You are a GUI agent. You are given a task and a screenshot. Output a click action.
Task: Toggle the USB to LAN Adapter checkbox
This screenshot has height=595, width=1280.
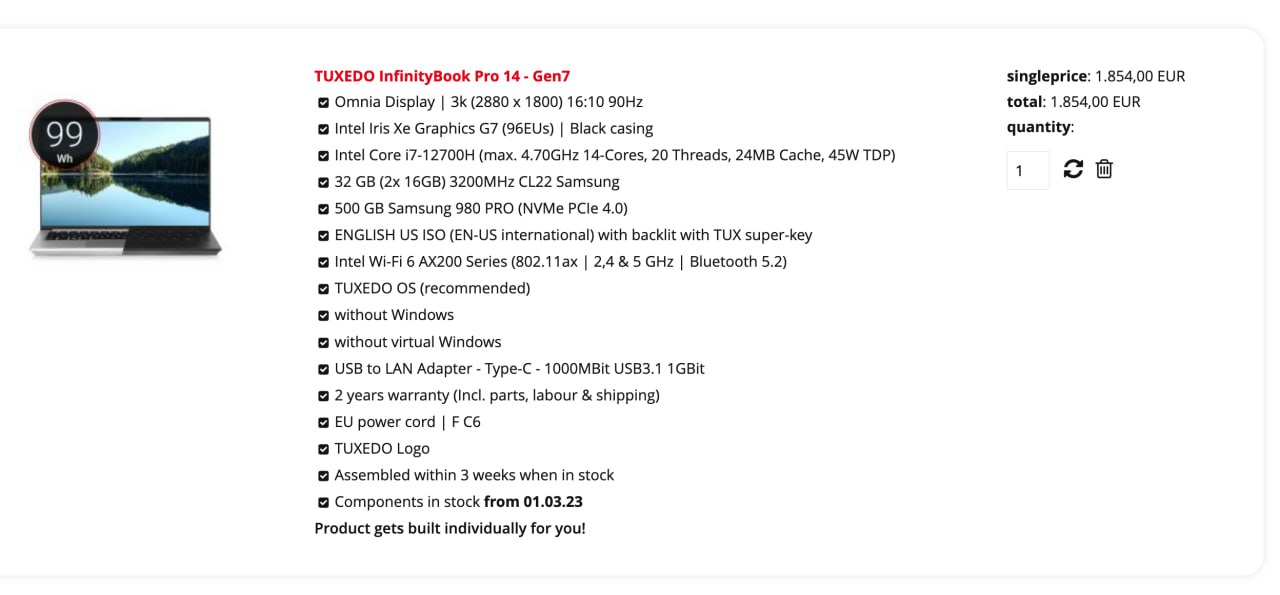[323, 369]
